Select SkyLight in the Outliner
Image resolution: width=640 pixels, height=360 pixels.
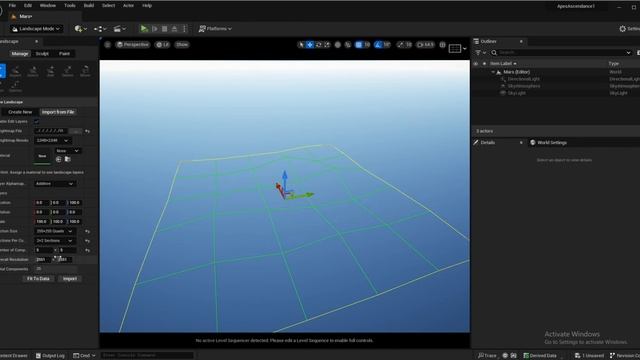tap(516, 93)
